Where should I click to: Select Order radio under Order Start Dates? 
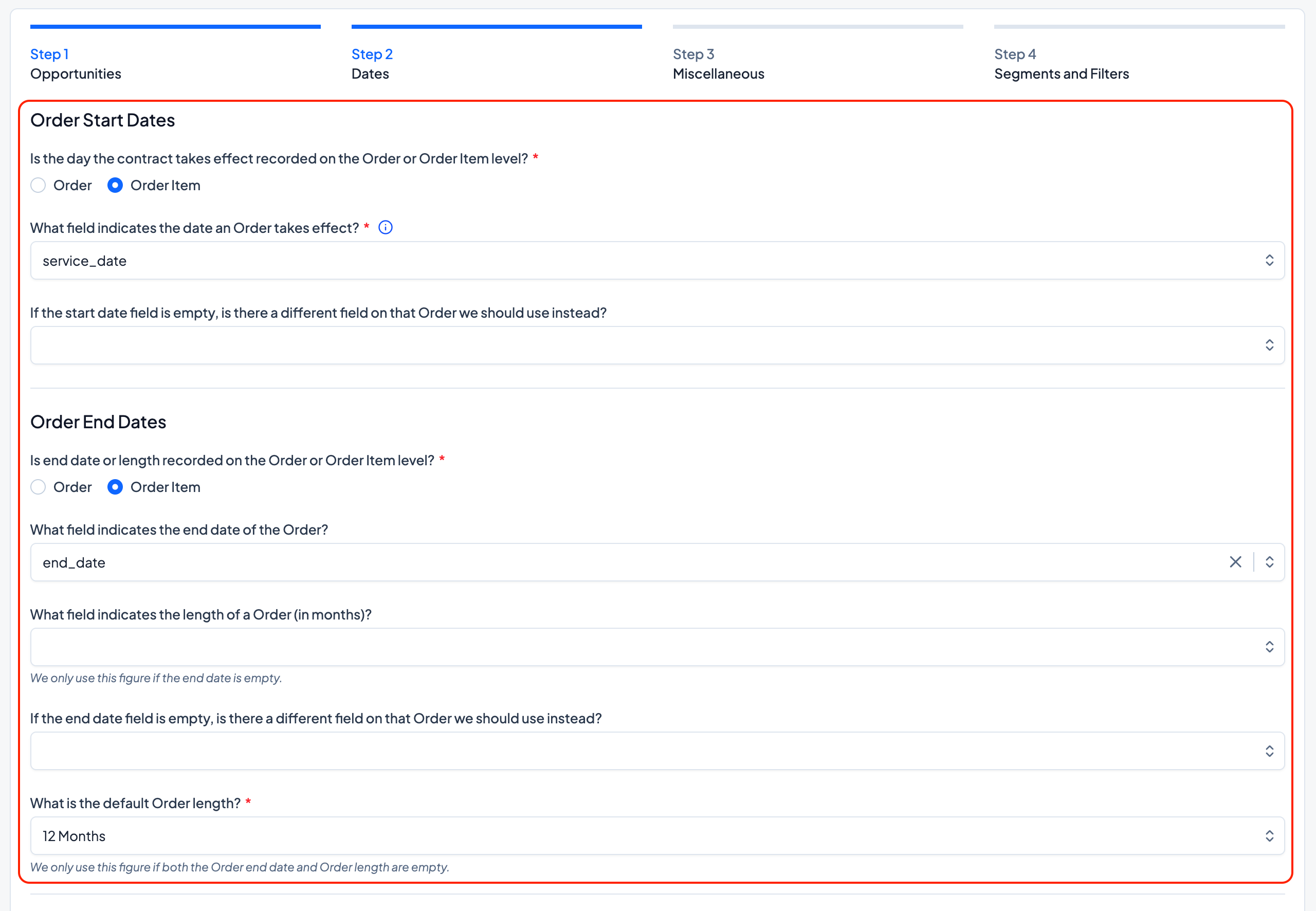38,186
